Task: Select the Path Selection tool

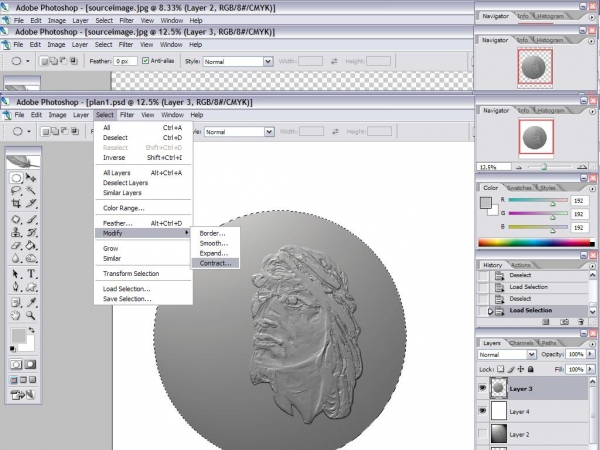Action: 16,274
